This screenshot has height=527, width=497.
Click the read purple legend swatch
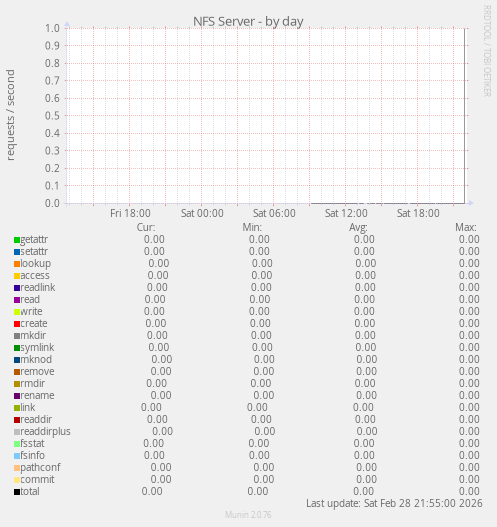pos(17,300)
